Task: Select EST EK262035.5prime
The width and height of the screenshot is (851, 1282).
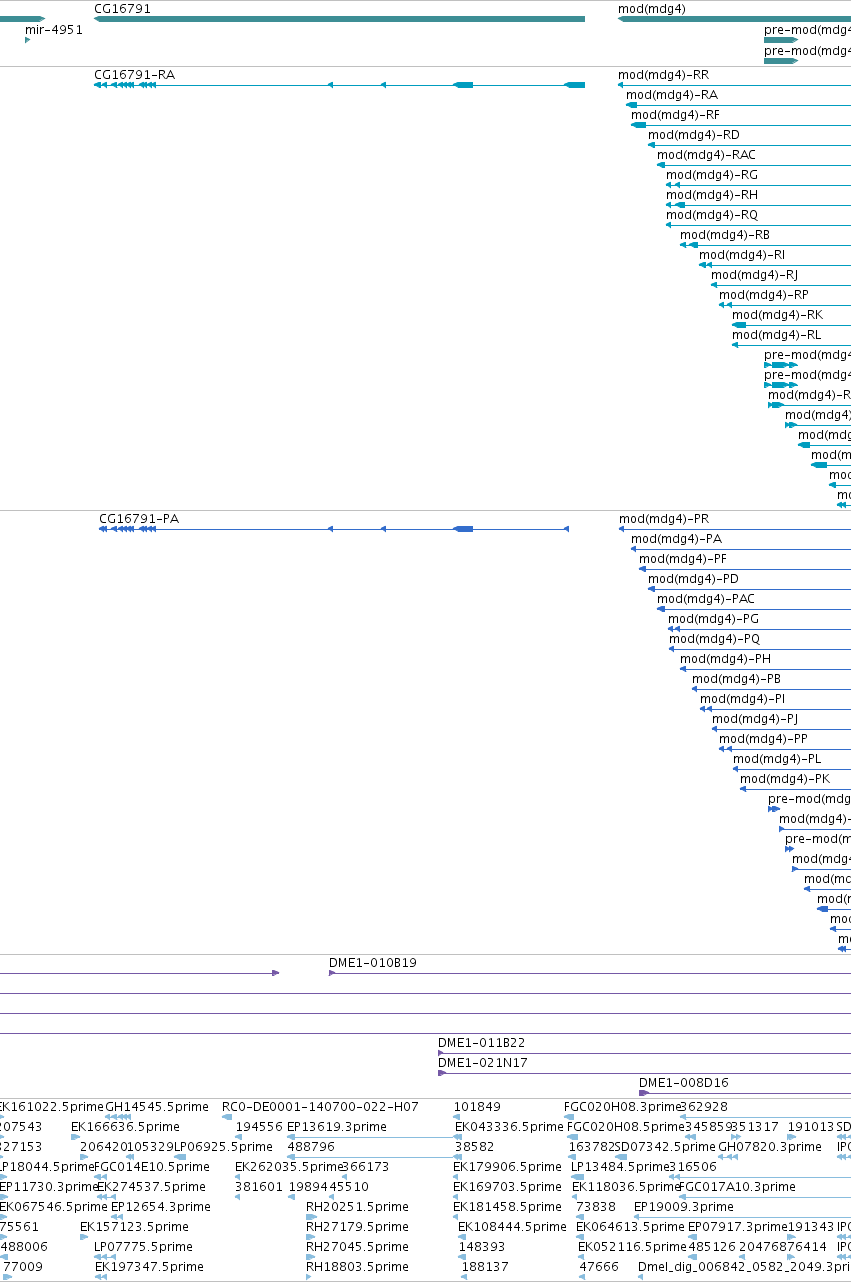Action: [x=288, y=1167]
